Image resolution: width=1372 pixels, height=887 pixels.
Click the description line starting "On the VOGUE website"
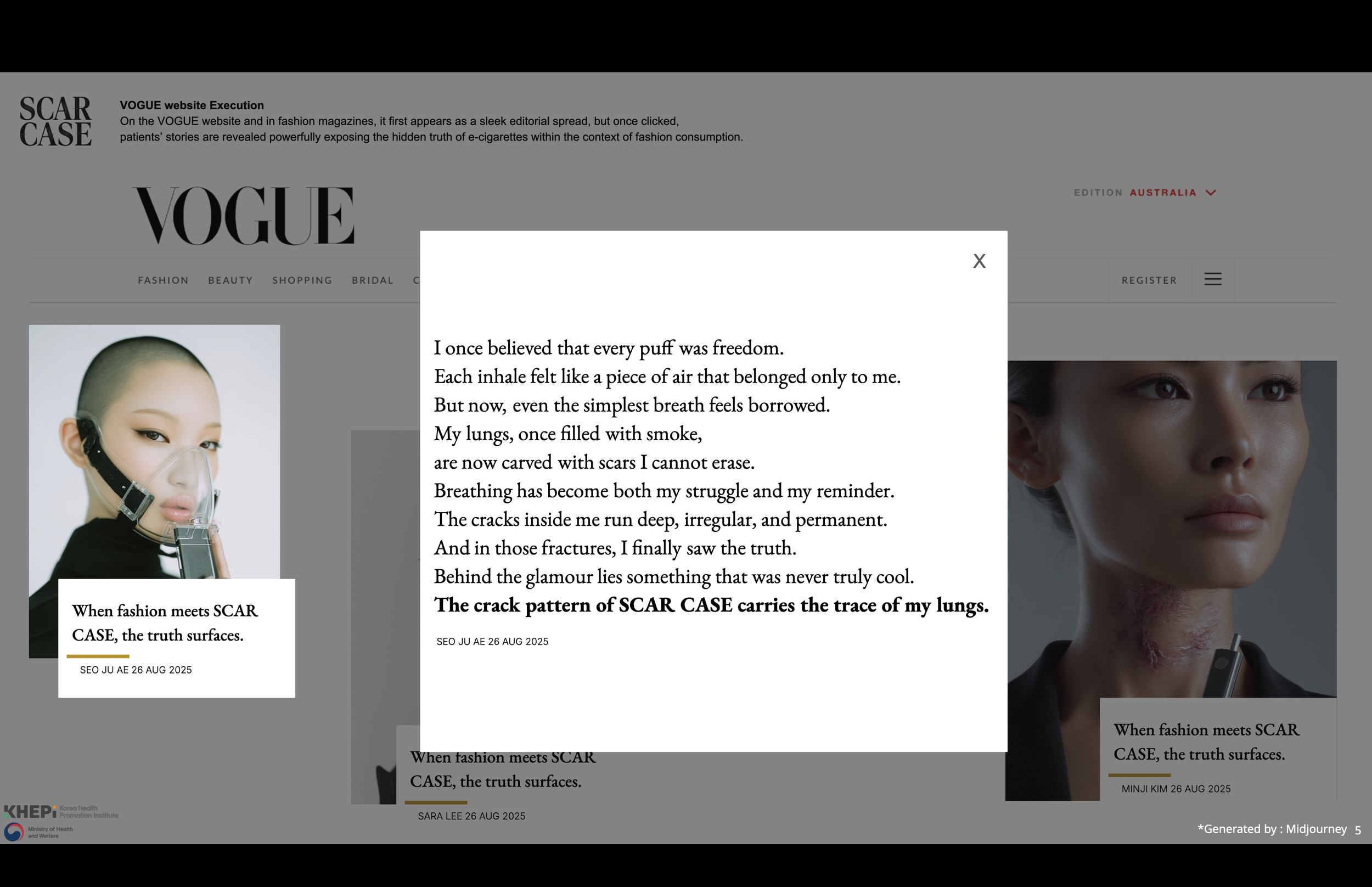(399, 121)
